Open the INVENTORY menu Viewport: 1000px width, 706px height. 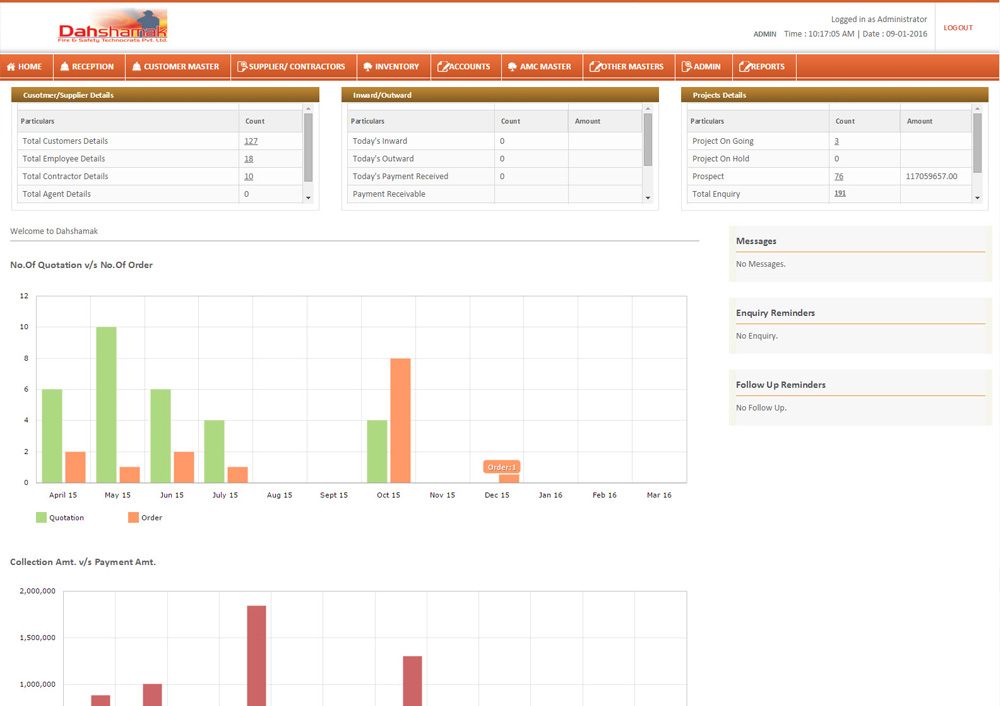coord(393,66)
